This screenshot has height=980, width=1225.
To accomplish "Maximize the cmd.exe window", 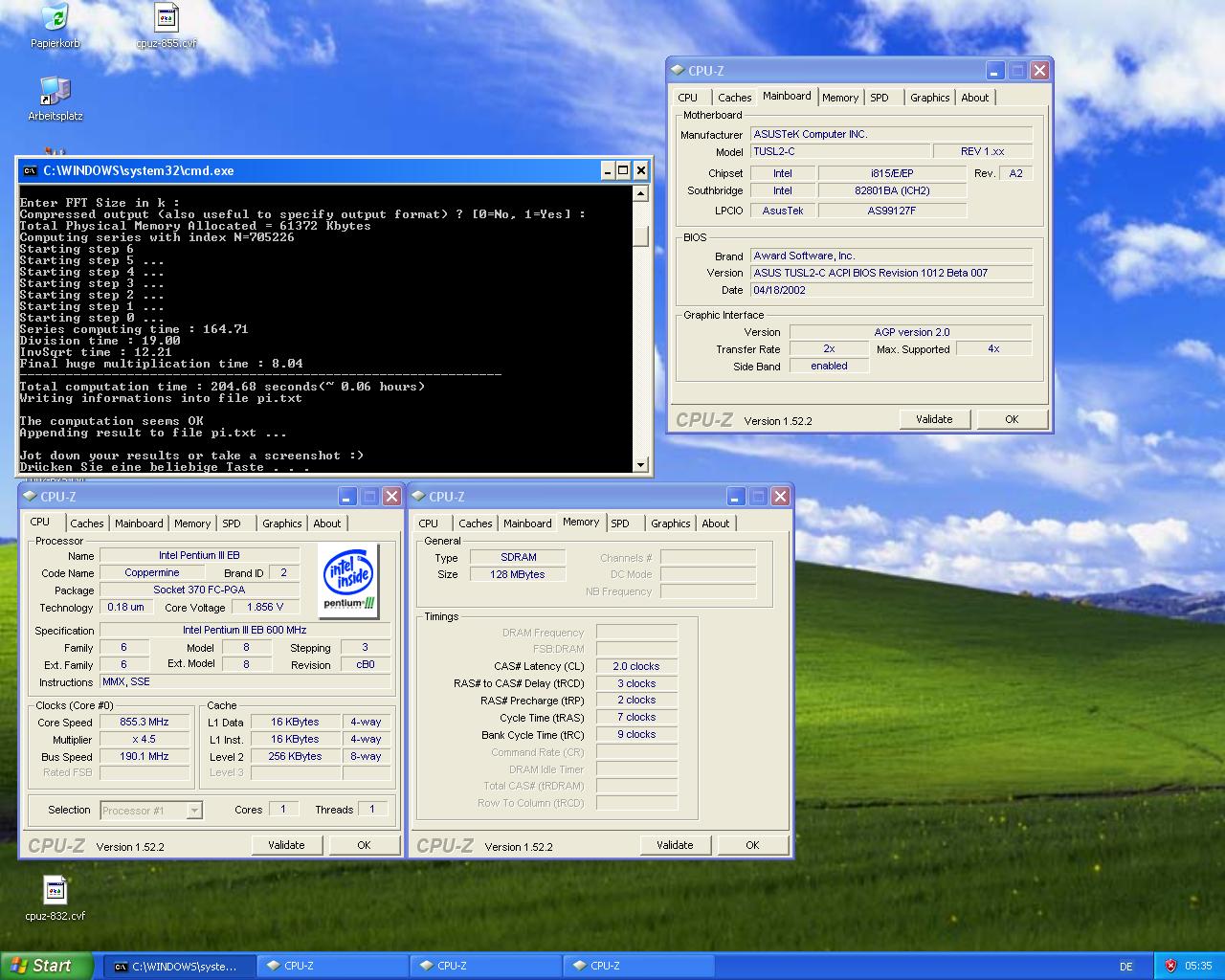I will [x=623, y=170].
